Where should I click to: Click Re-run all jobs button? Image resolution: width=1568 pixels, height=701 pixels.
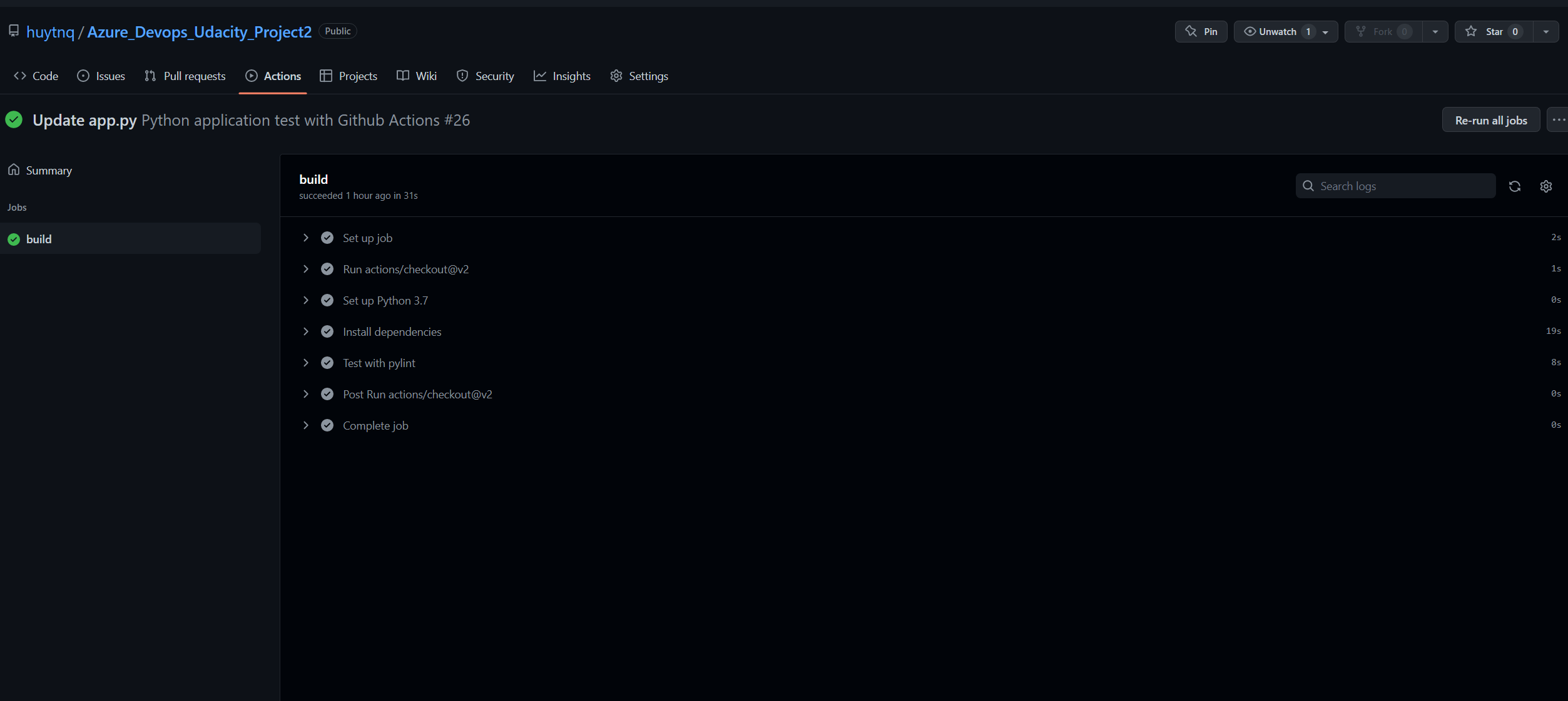[1490, 120]
